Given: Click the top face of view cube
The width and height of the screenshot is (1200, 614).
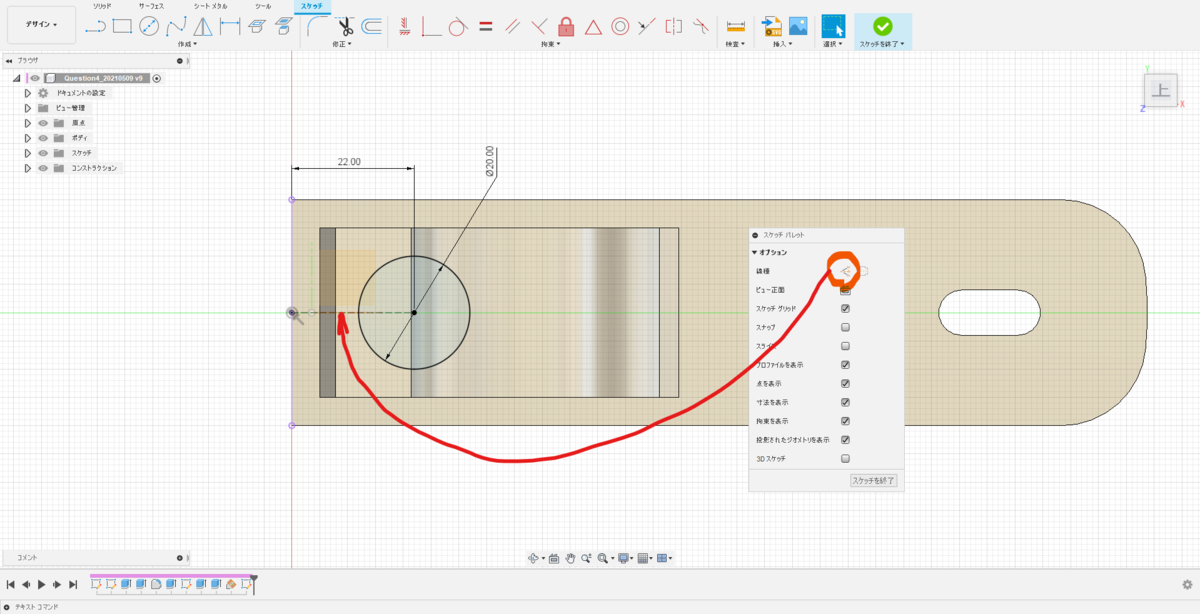Looking at the screenshot, I should [x=1160, y=92].
